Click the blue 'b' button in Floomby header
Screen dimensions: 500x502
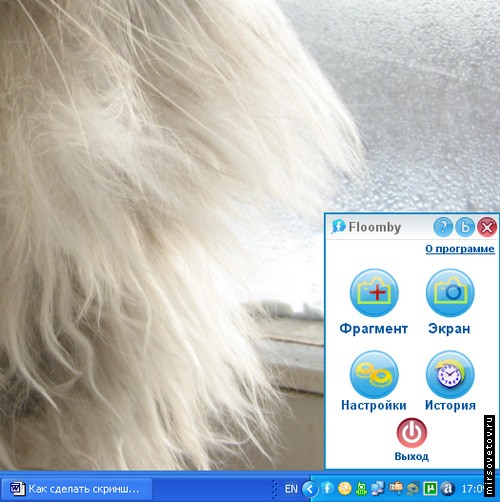click(465, 227)
